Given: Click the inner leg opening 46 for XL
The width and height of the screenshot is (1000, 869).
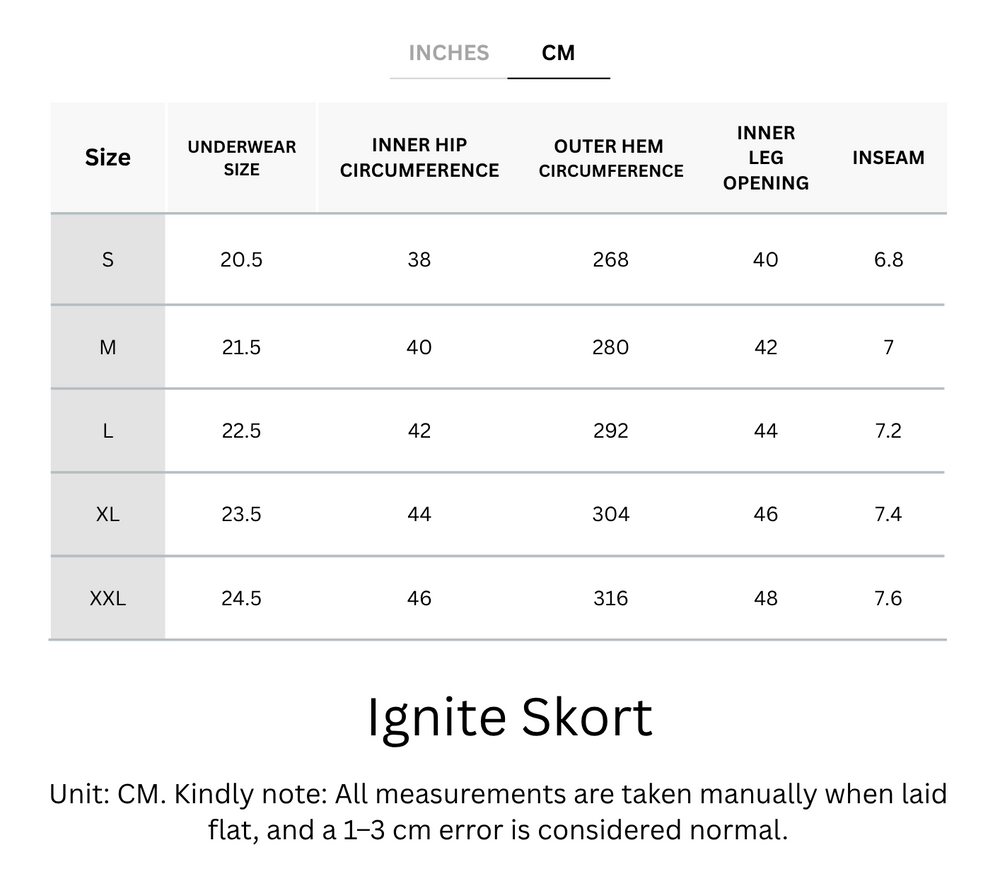Looking at the screenshot, I should [765, 514].
